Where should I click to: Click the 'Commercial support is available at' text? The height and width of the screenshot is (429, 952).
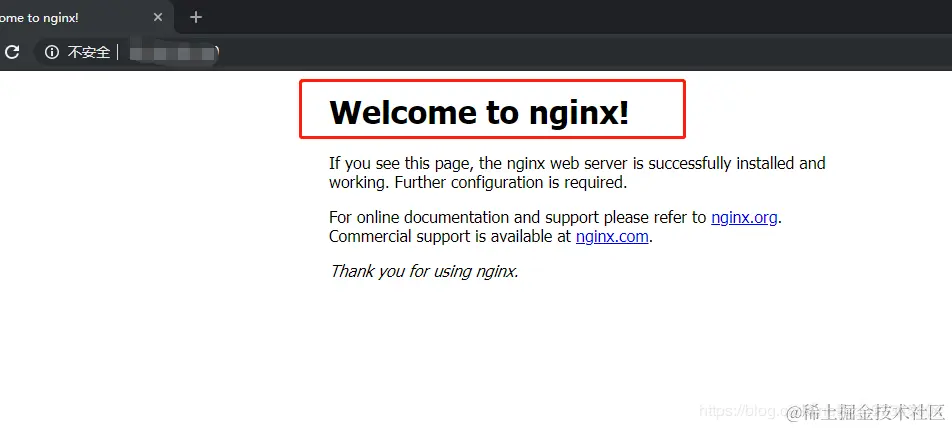[x=450, y=236]
